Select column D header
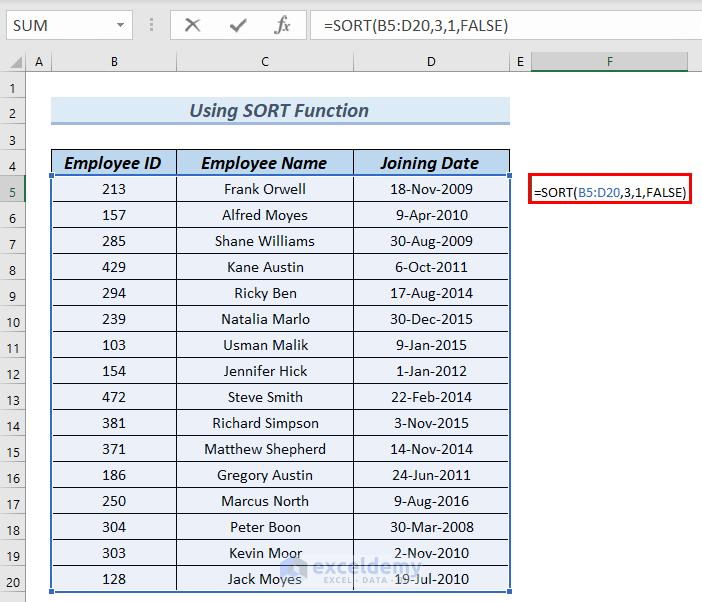The image size is (702, 602). (431, 62)
